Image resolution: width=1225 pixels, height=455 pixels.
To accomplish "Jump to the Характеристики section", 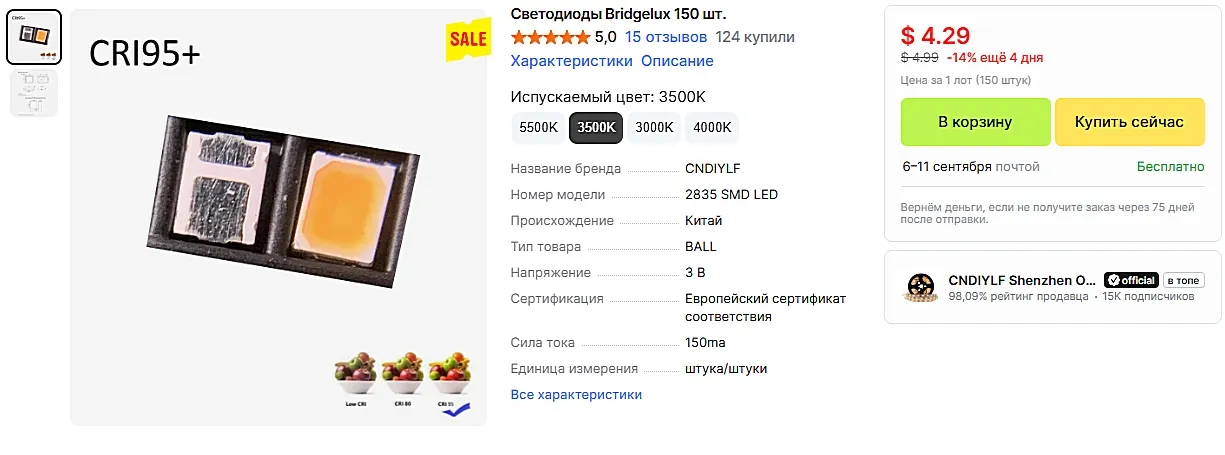I will click(571, 61).
